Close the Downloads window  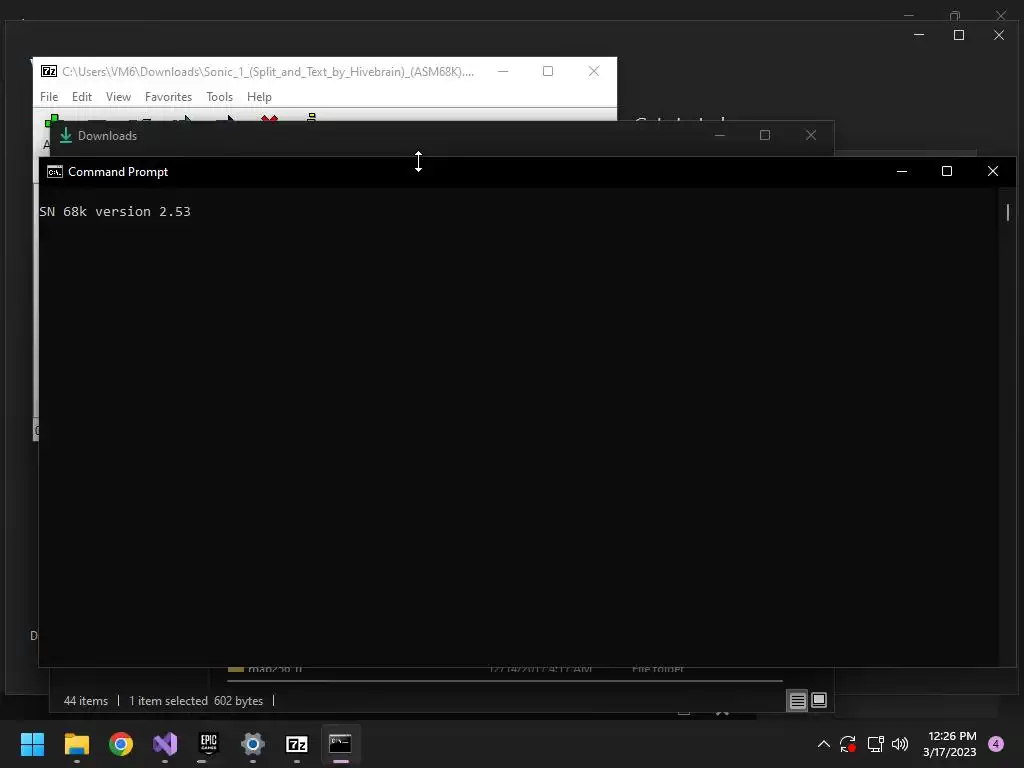tap(811, 135)
